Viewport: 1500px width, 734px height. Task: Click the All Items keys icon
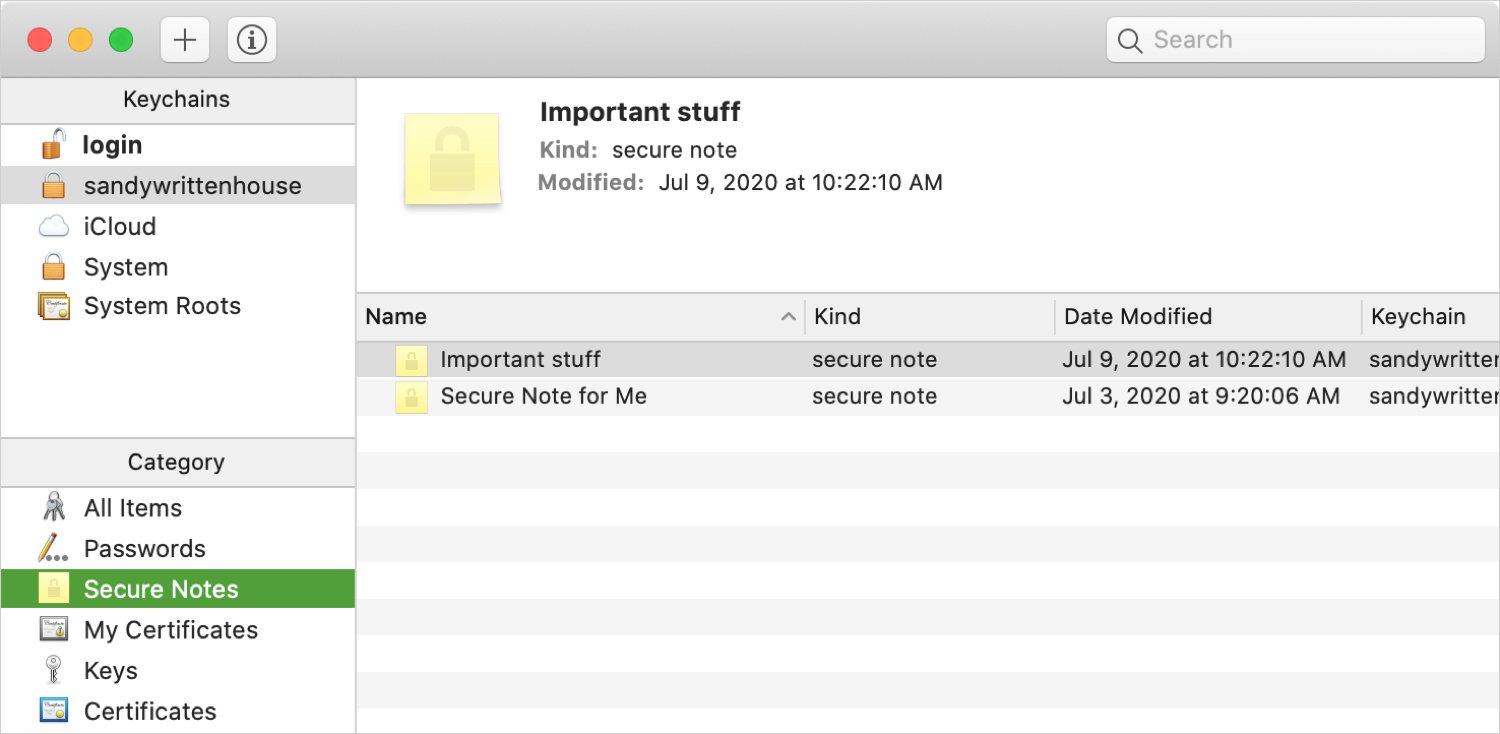[53, 508]
